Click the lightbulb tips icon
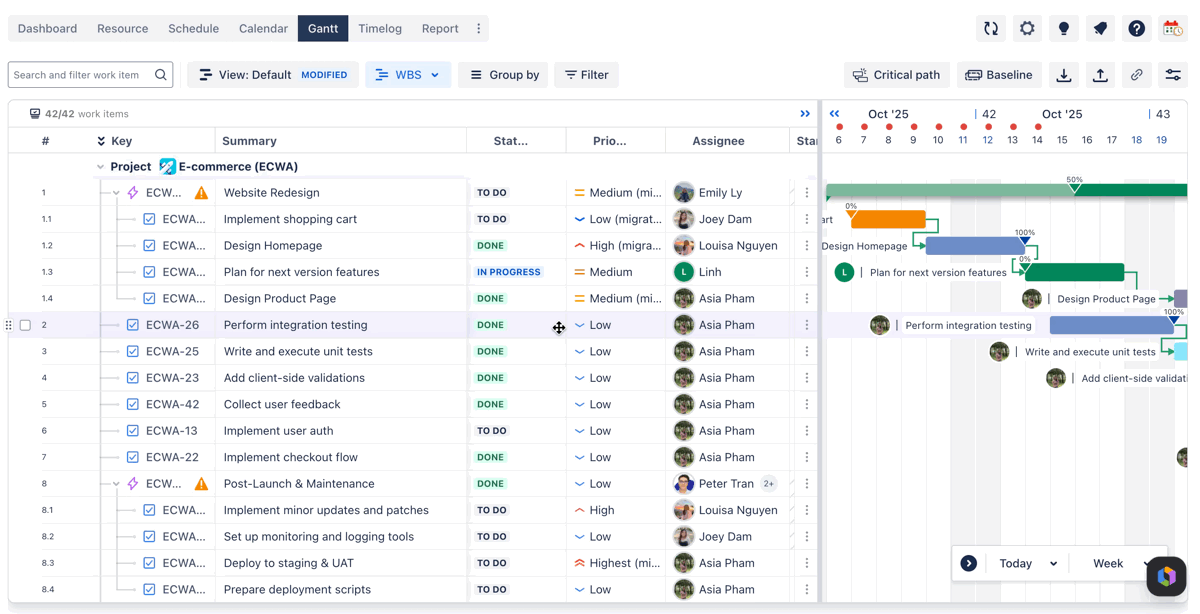Viewport: 1200px width, 614px height. [x=1064, y=29]
